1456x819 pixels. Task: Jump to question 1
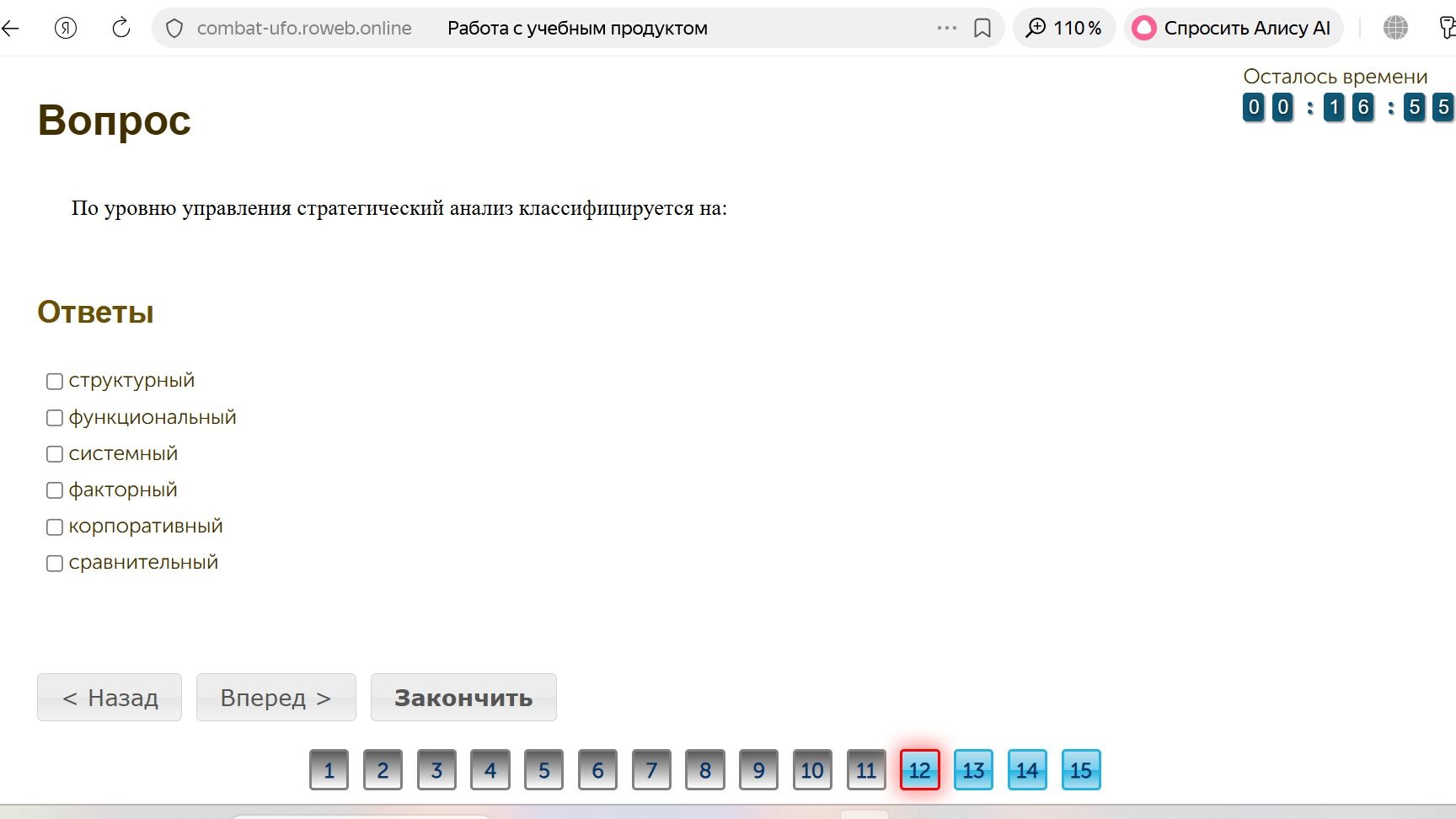point(329,770)
